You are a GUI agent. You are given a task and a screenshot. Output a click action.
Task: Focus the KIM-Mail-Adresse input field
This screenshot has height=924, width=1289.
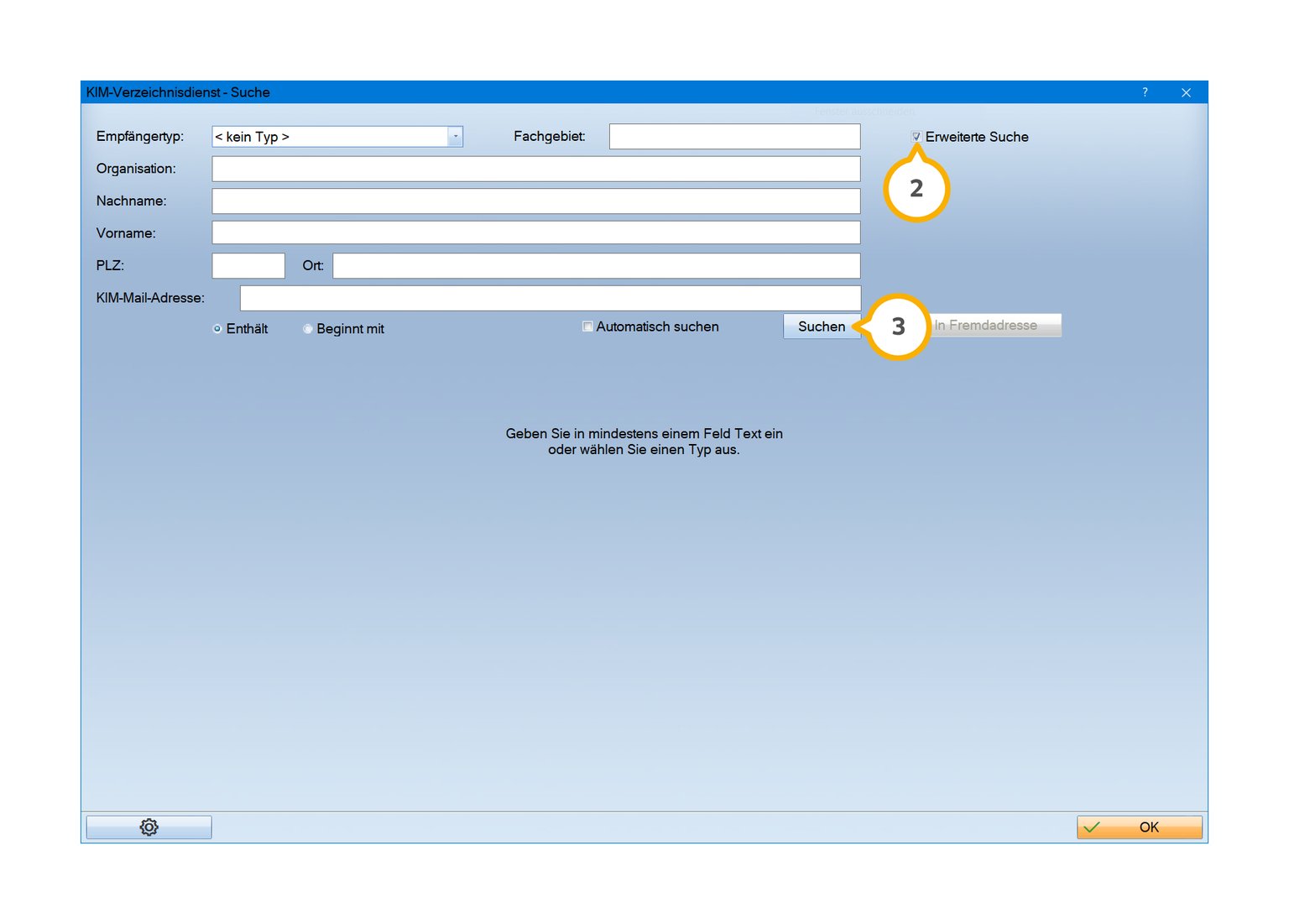[x=551, y=298]
